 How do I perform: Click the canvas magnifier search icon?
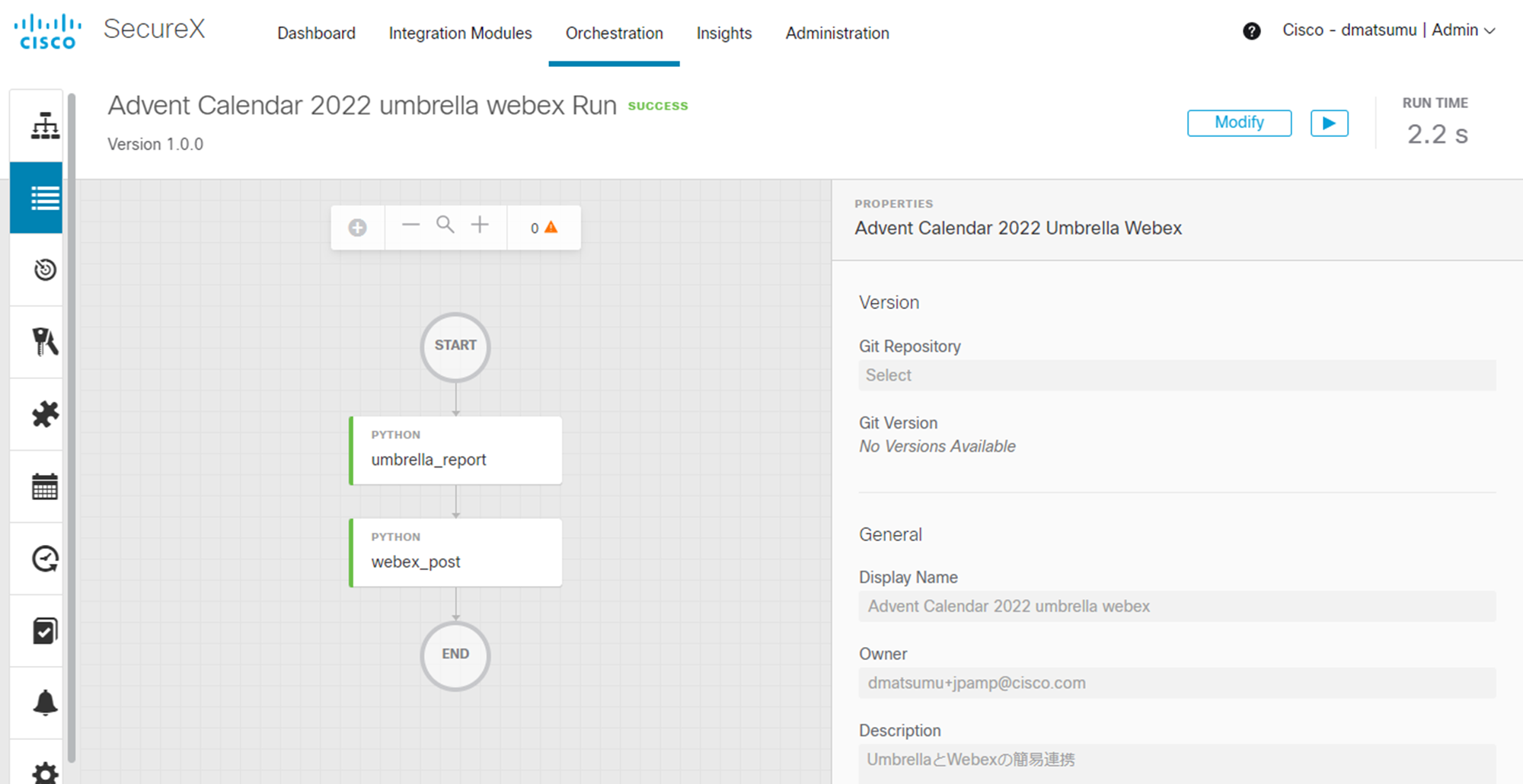tap(445, 225)
